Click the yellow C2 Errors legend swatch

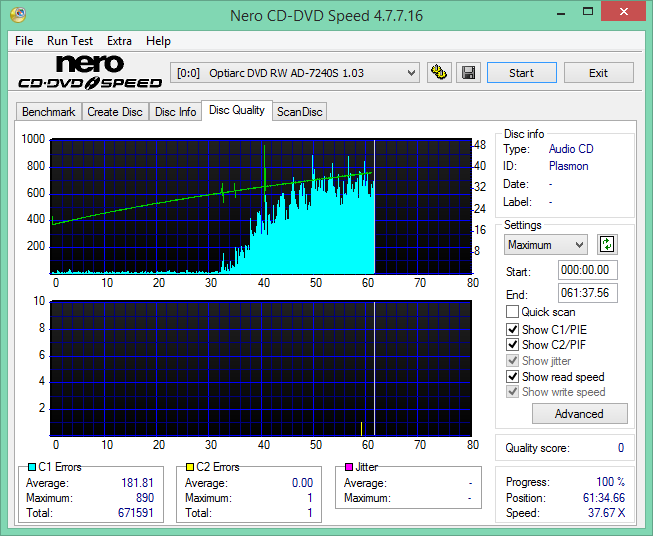click(190, 467)
